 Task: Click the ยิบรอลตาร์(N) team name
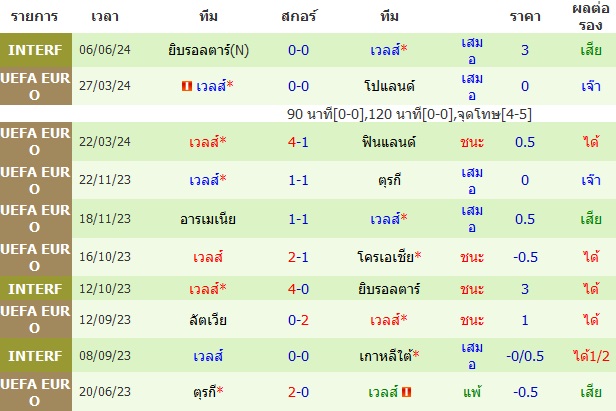208,50
